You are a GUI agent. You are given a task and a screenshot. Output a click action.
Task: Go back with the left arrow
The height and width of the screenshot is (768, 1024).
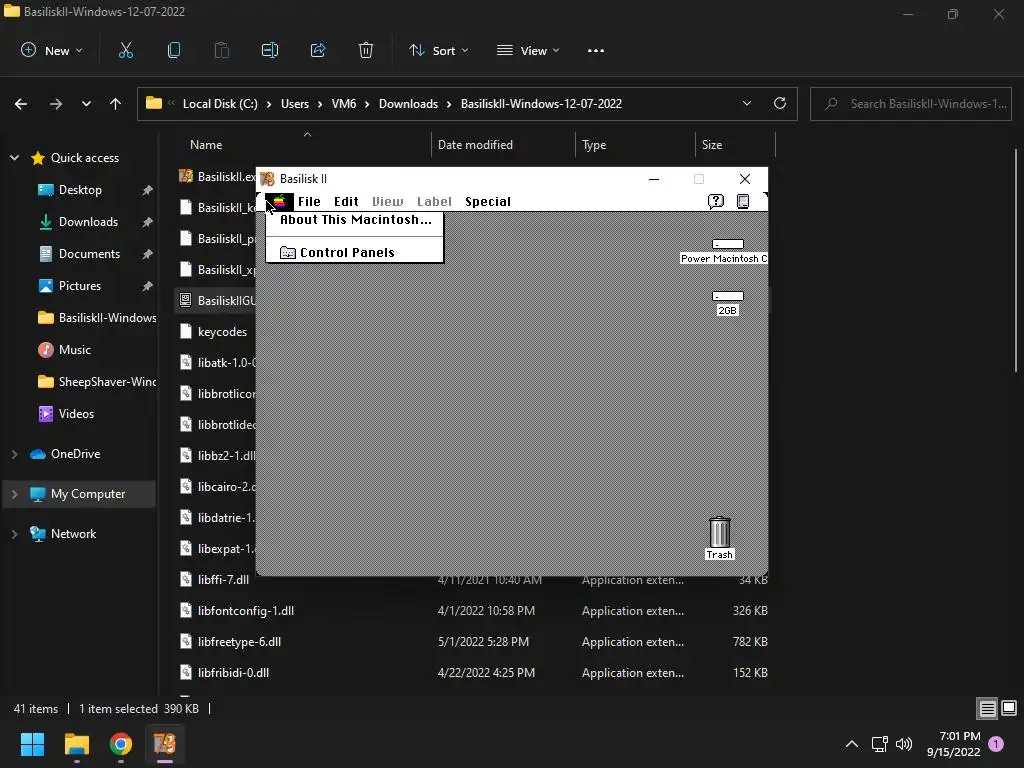[21, 104]
